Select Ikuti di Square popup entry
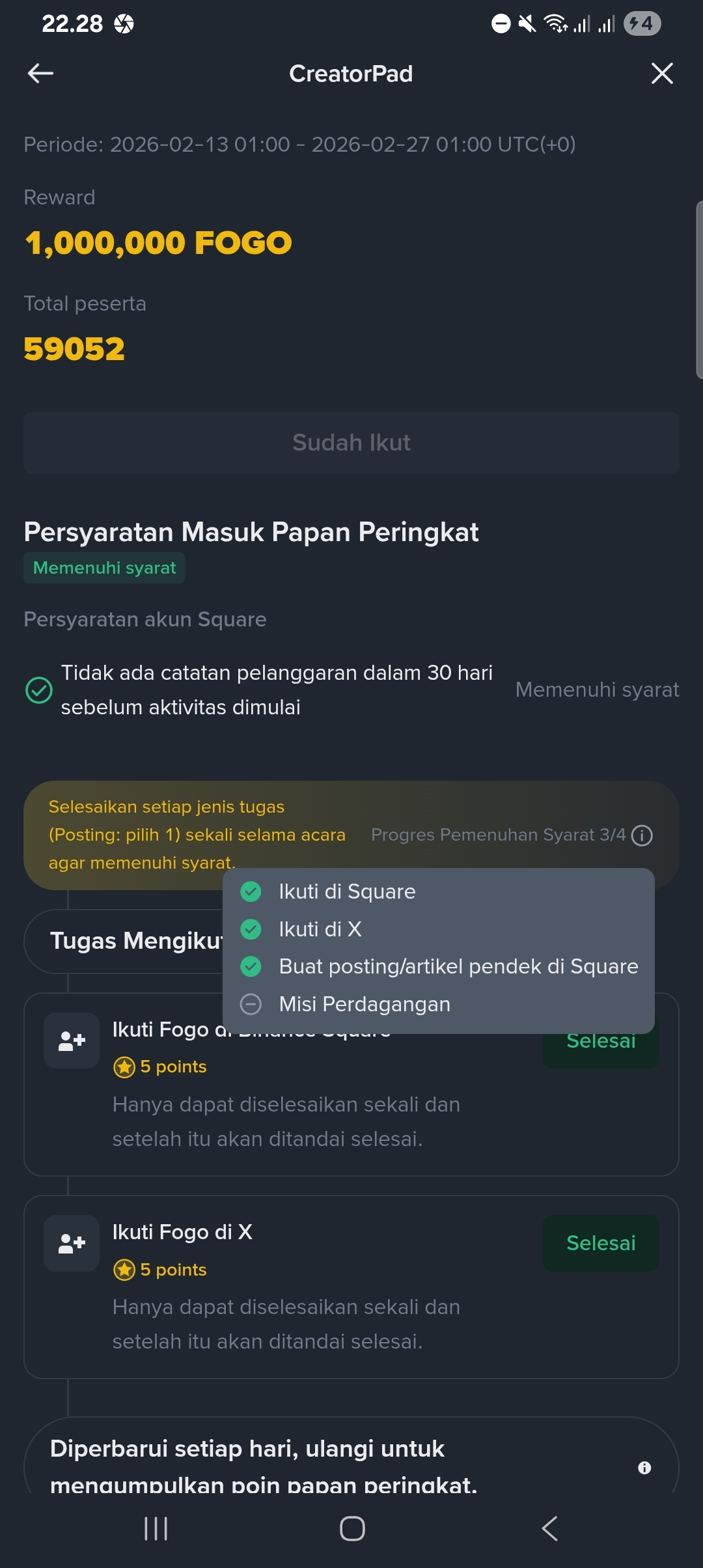 point(439,891)
